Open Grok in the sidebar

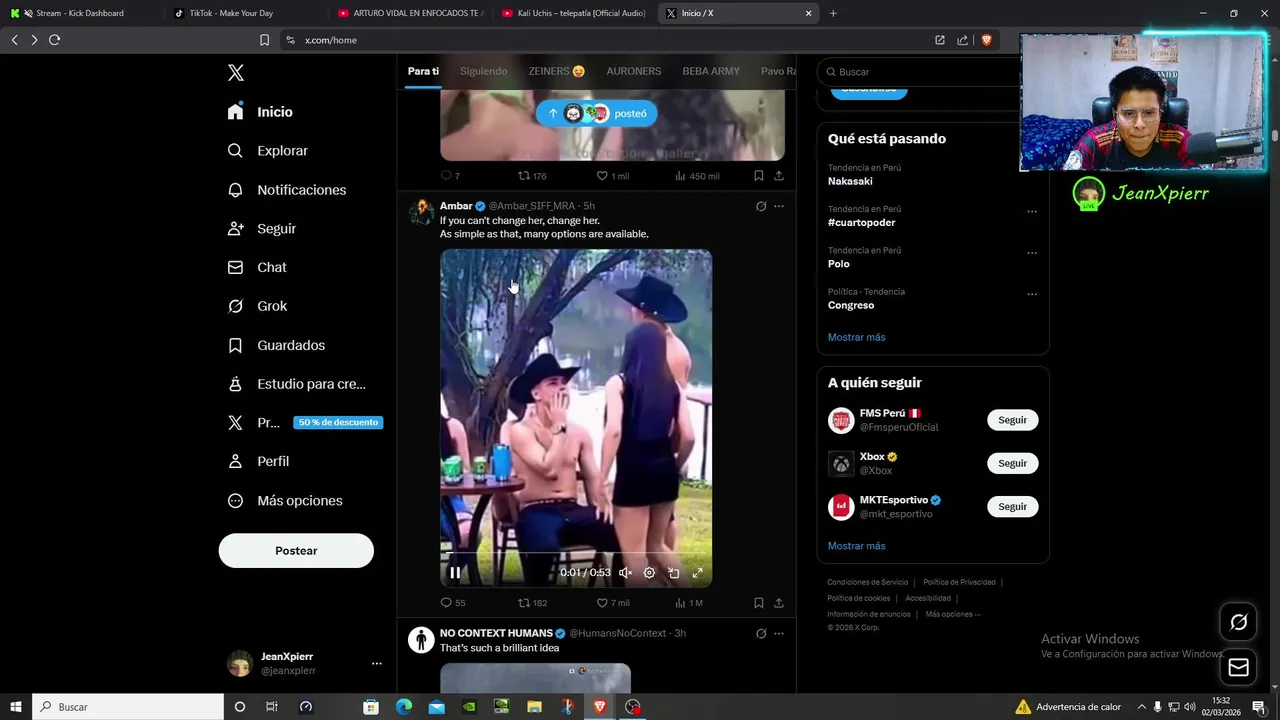(x=257, y=306)
